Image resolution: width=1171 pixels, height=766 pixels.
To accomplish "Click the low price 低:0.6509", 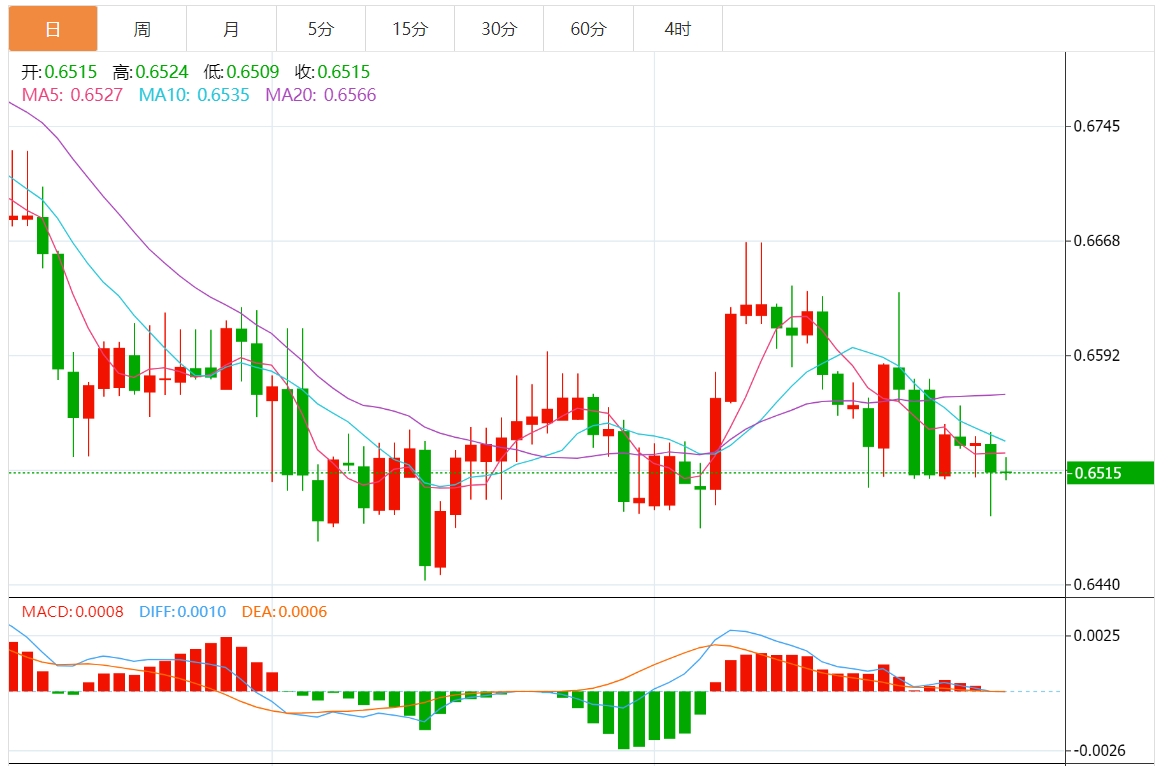I will click(241, 72).
